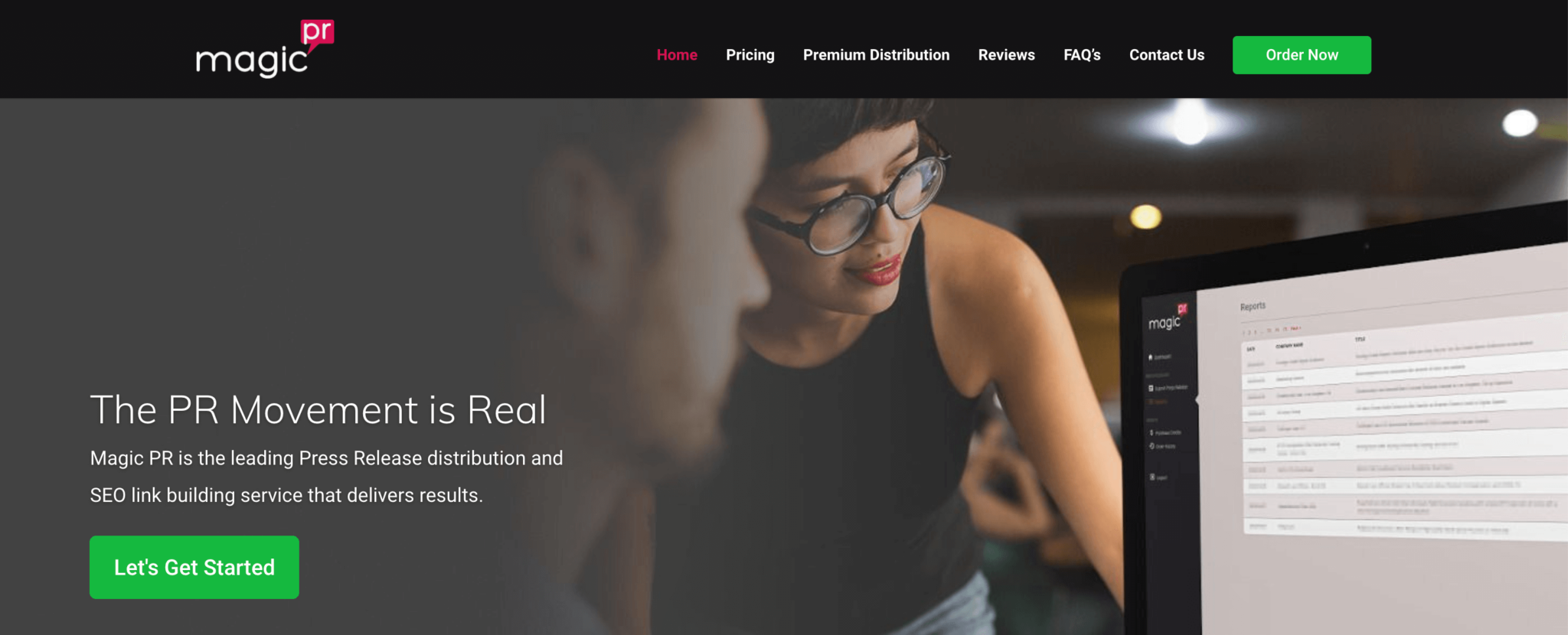Click the Reports heading on laptop screen
The image size is (1568, 635).
click(x=1253, y=306)
